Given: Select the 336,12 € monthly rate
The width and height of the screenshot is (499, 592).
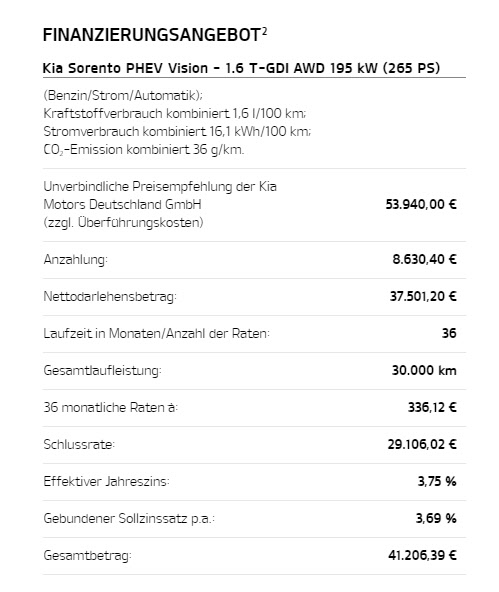Looking at the screenshot, I should (432, 407).
